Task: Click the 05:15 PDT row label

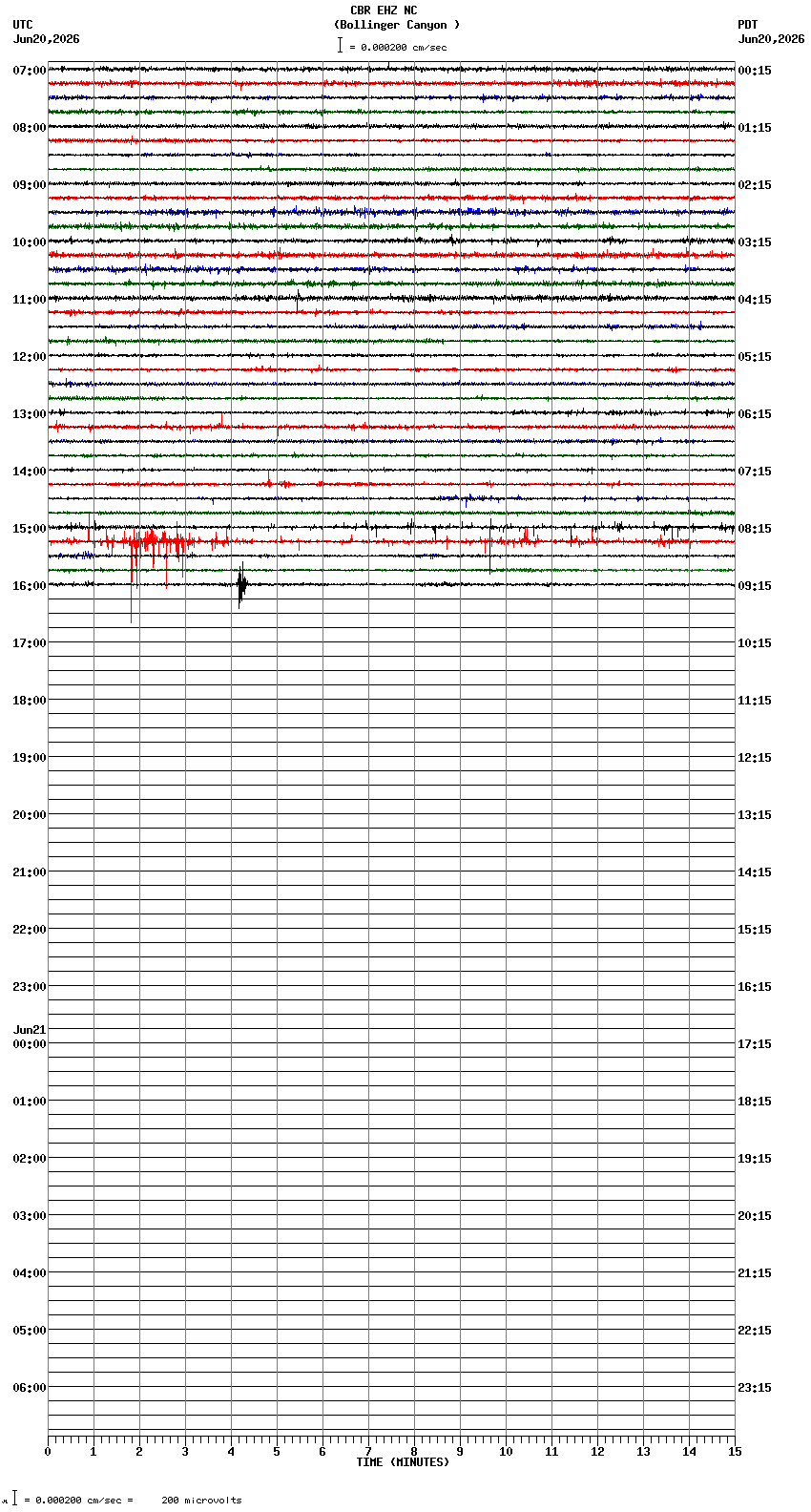Action: coord(755,357)
